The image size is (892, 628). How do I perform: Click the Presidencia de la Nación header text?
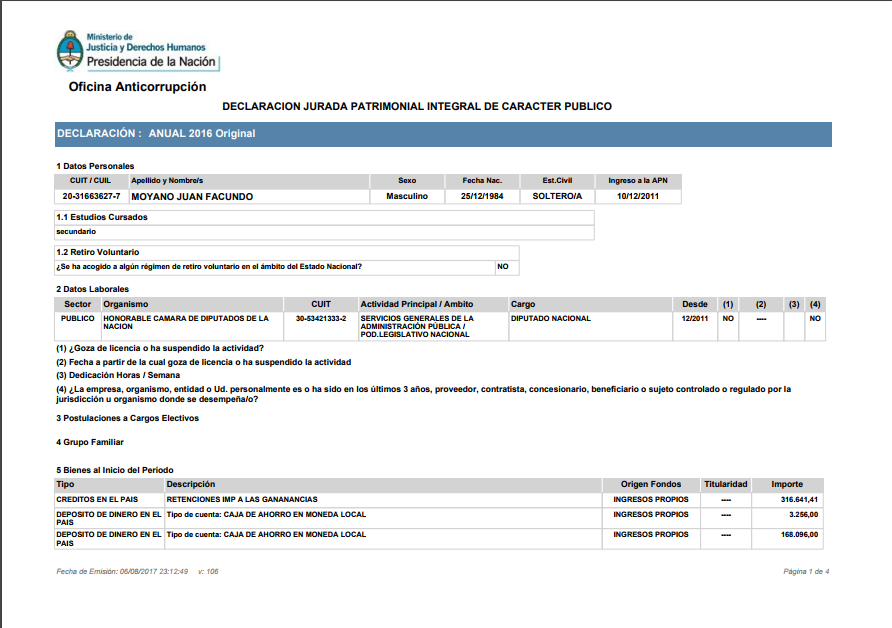tap(151, 62)
